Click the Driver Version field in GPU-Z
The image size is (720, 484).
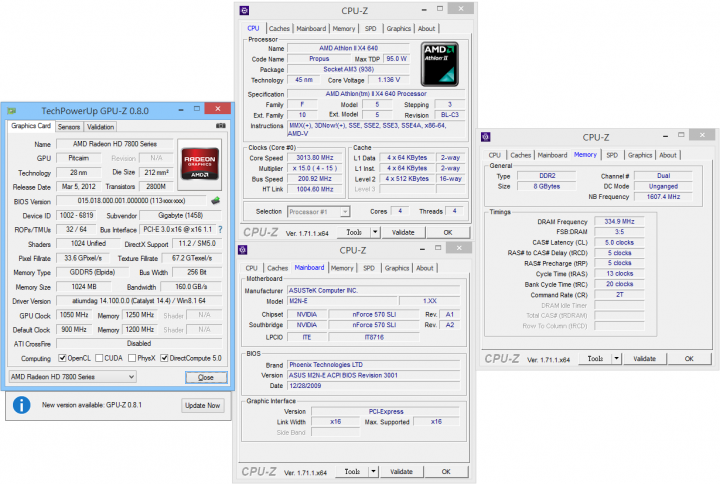point(139,301)
